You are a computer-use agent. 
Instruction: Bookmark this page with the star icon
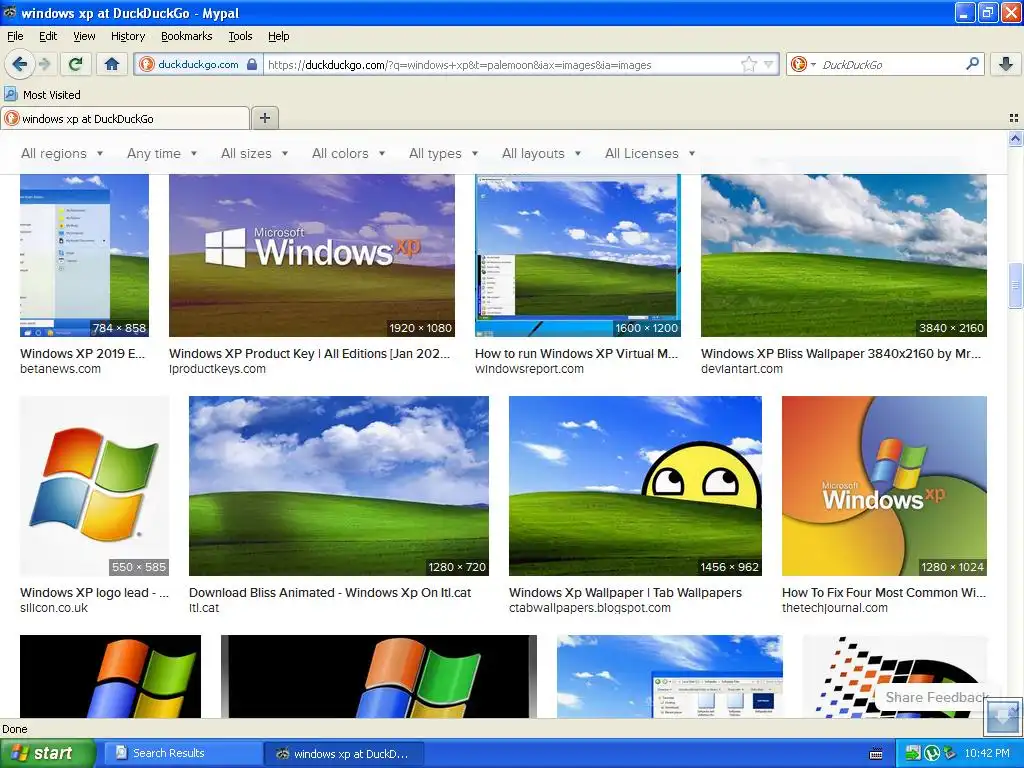click(749, 64)
